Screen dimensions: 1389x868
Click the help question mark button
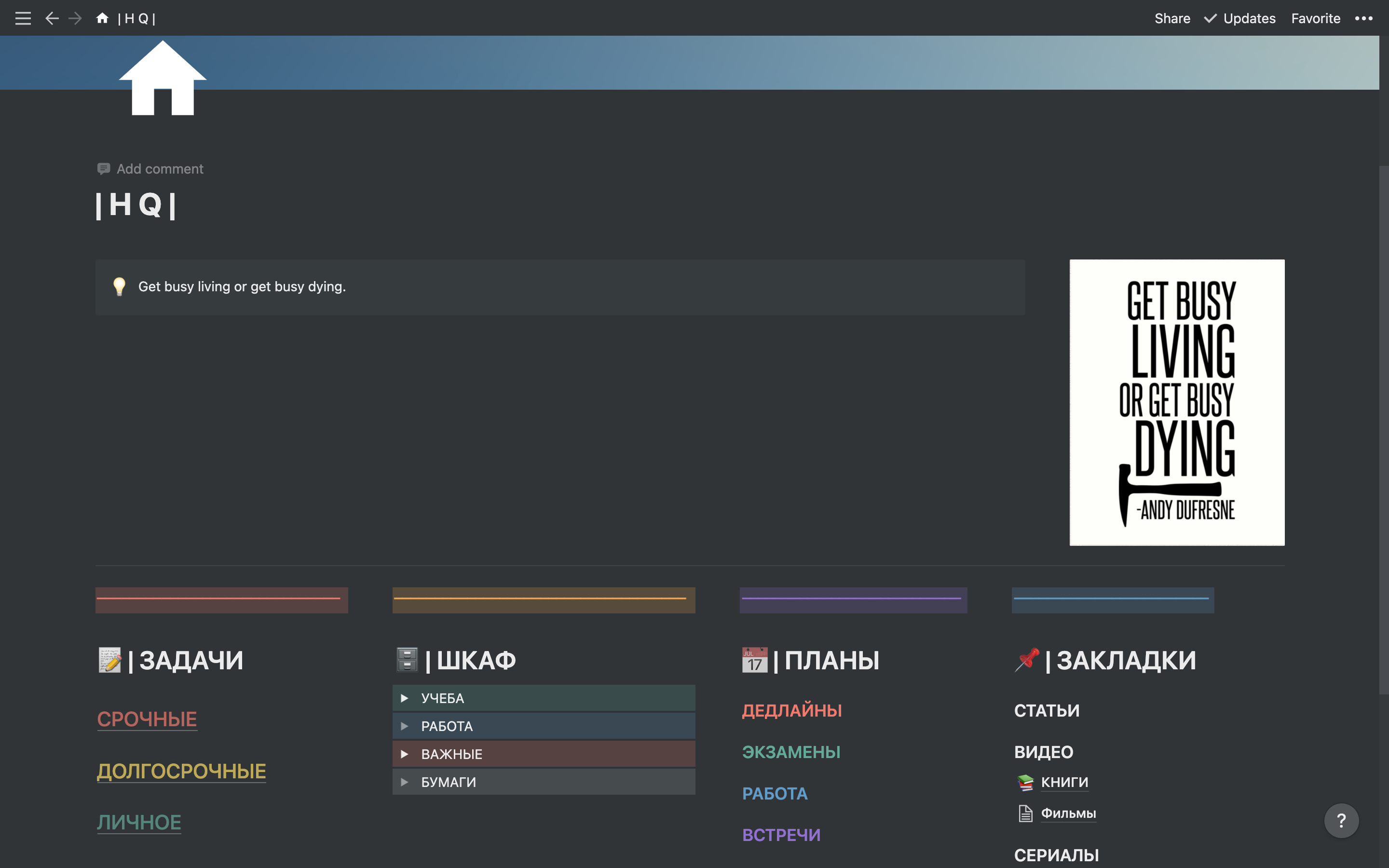(x=1341, y=820)
